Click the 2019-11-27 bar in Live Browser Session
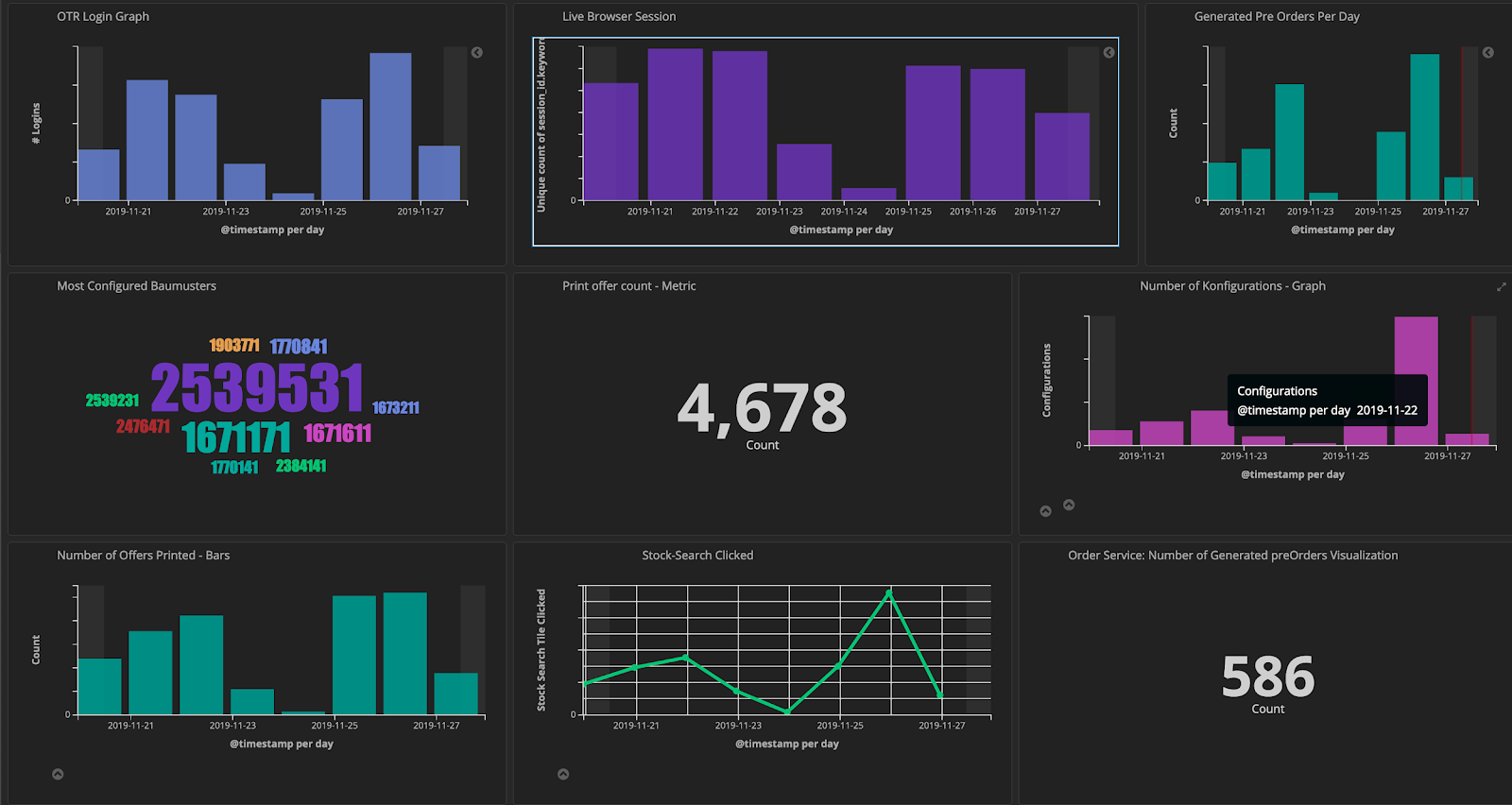Screen dimensions: 1512x805 (1062, 157)
